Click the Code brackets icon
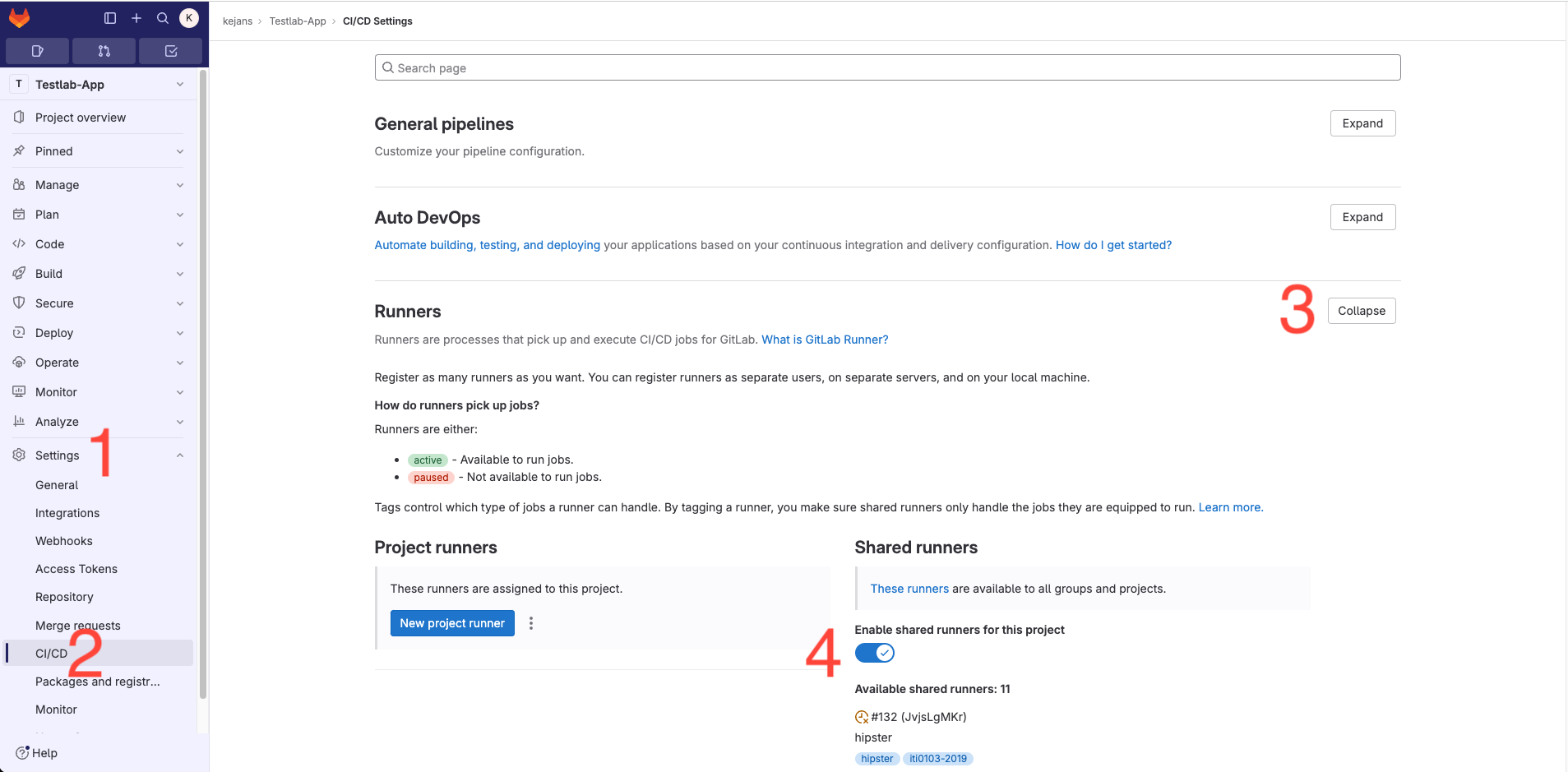 coord(19,244)
